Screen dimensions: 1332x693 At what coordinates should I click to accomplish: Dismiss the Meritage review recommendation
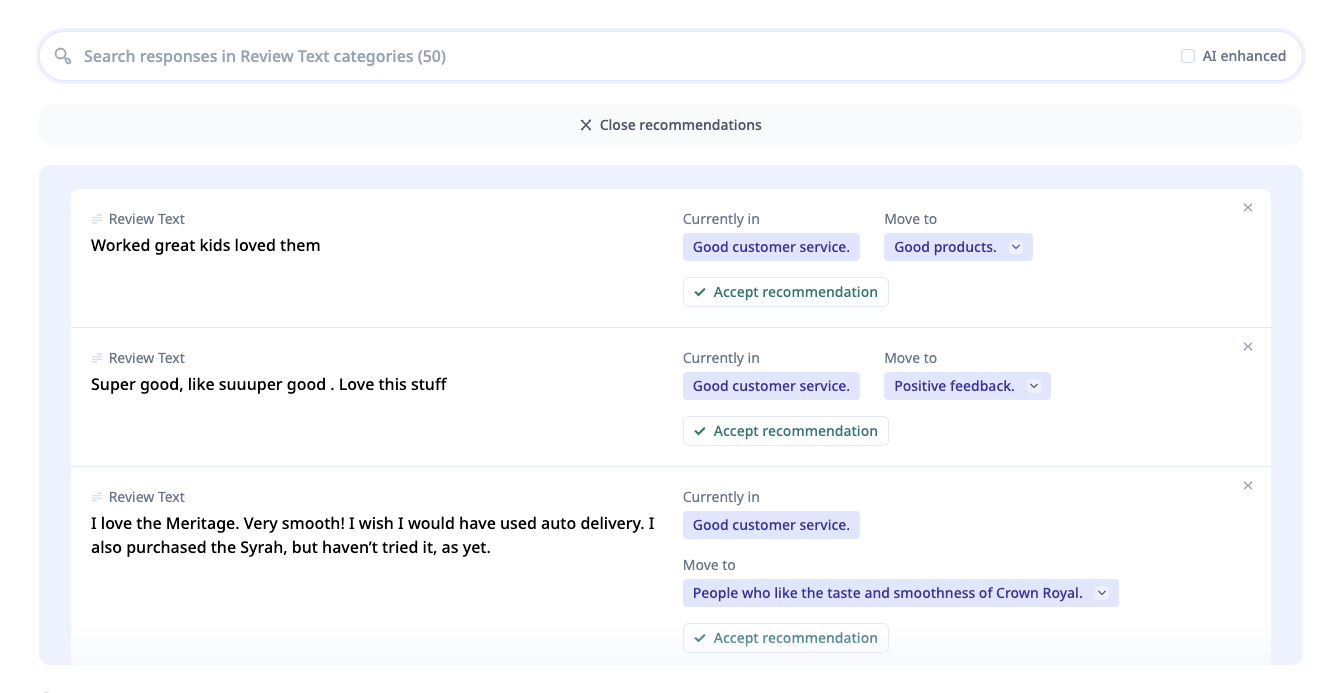[x=1247, y=486]
